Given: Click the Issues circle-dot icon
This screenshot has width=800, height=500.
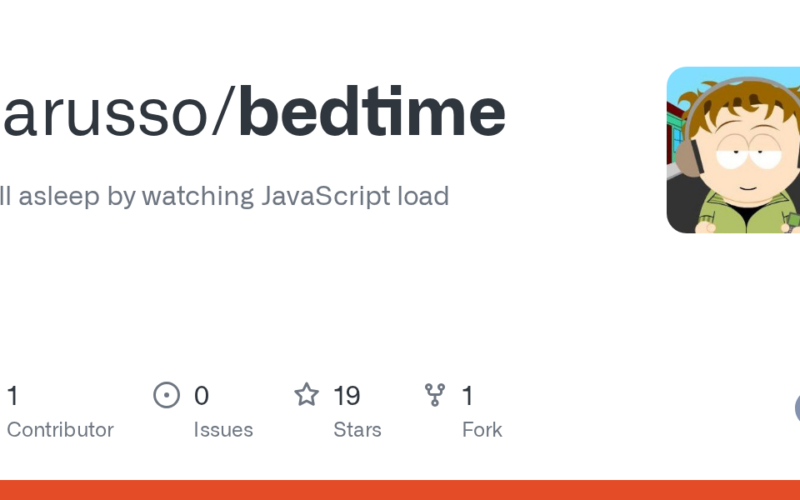Looking at the screenshot, I should [166, 396].
